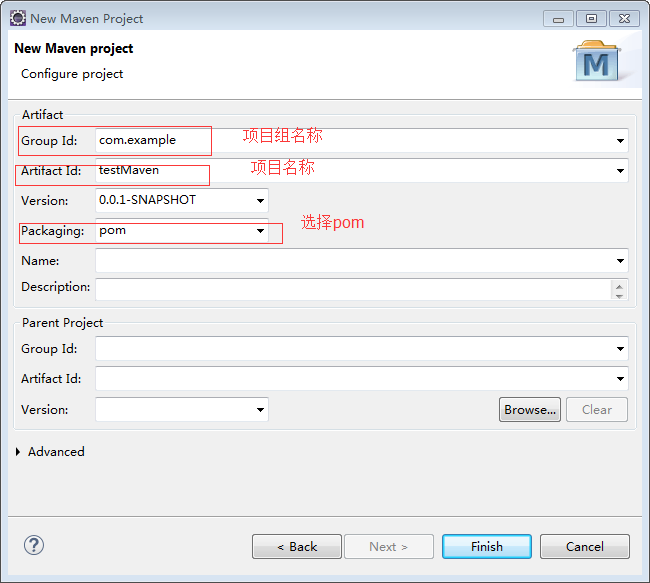Click the greyed-out Clear button
The image size is (650, 583).
click(597, 410)
